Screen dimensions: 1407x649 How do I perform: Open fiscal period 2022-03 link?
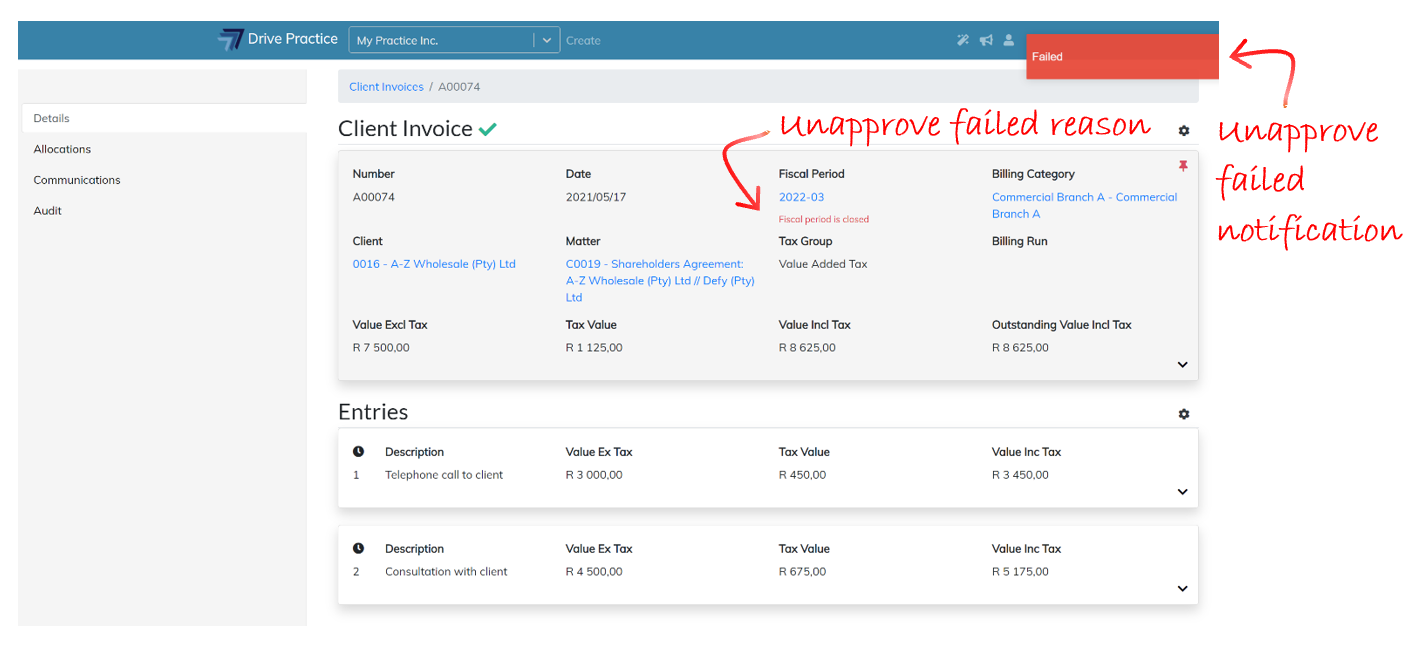pyautogui.click(x=801, y=197)
